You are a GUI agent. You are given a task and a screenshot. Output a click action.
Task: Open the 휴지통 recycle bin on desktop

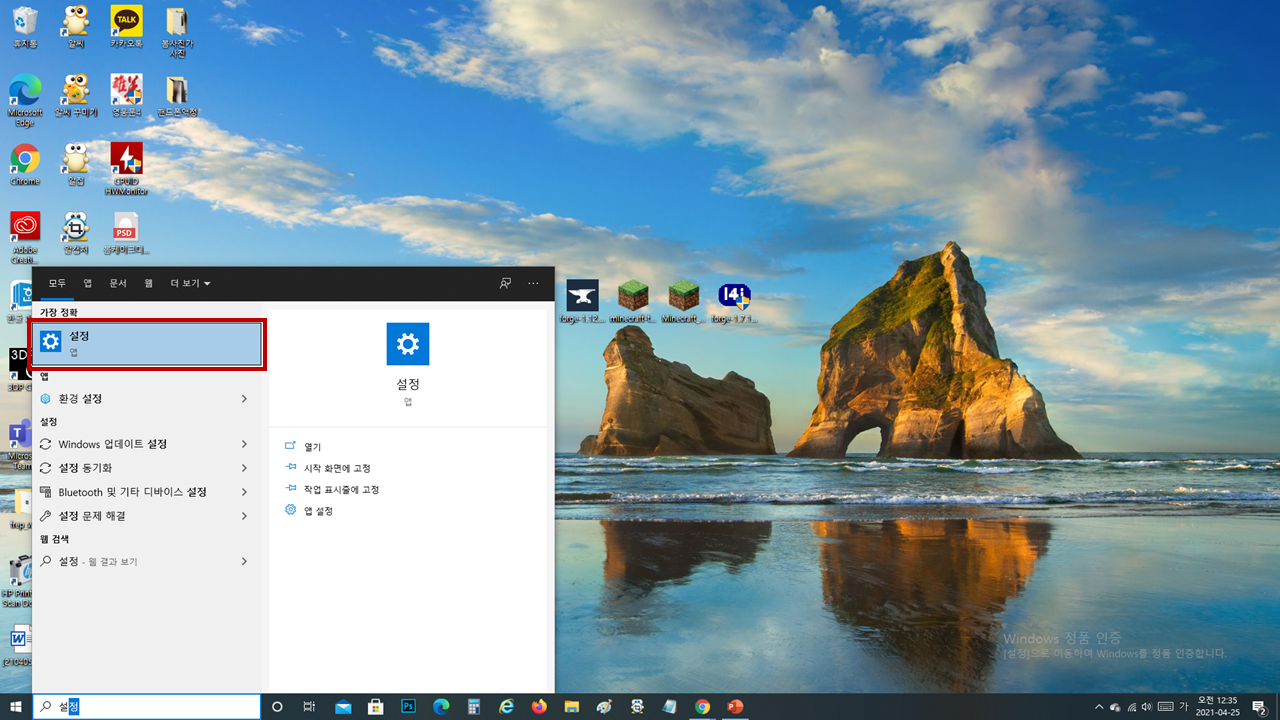pos(25,27)
